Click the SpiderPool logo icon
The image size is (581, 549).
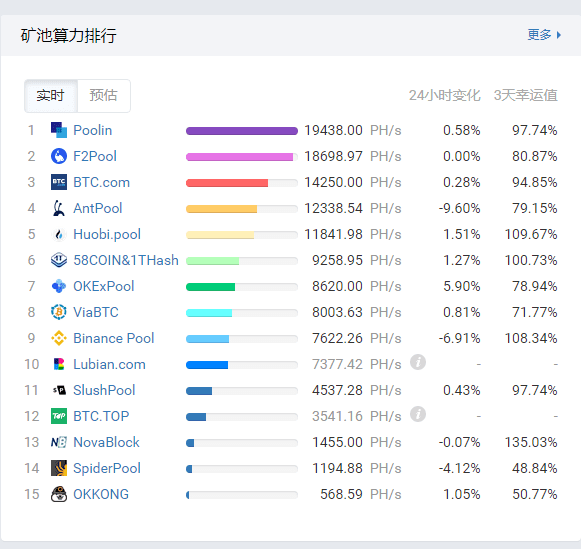59,468
